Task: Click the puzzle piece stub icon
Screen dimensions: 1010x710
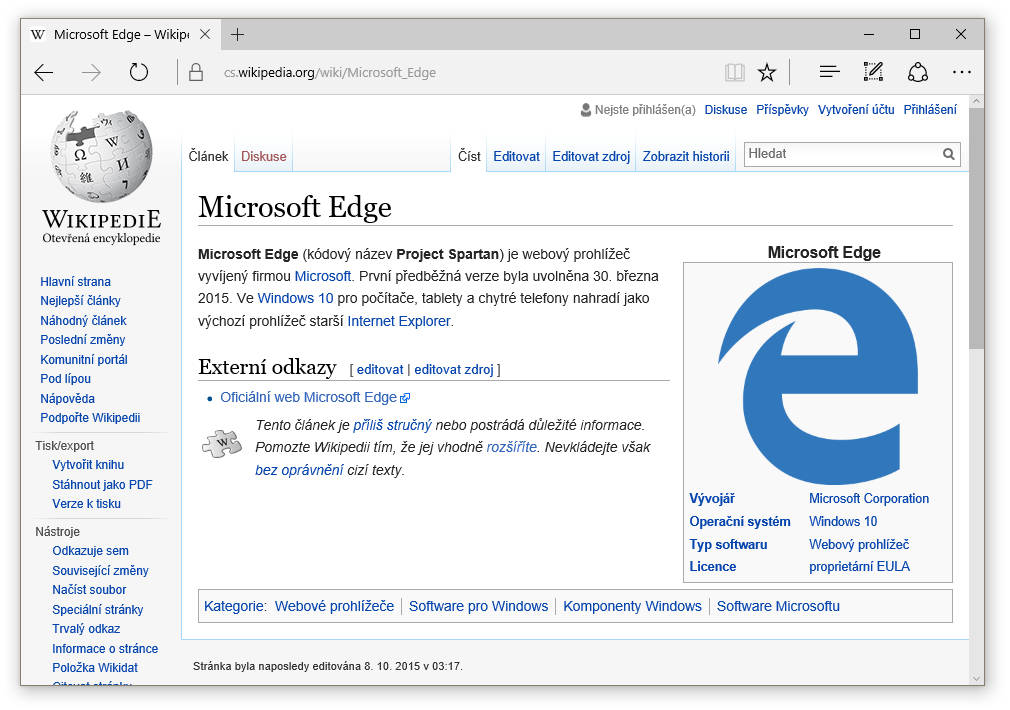Action: [222, 443]
